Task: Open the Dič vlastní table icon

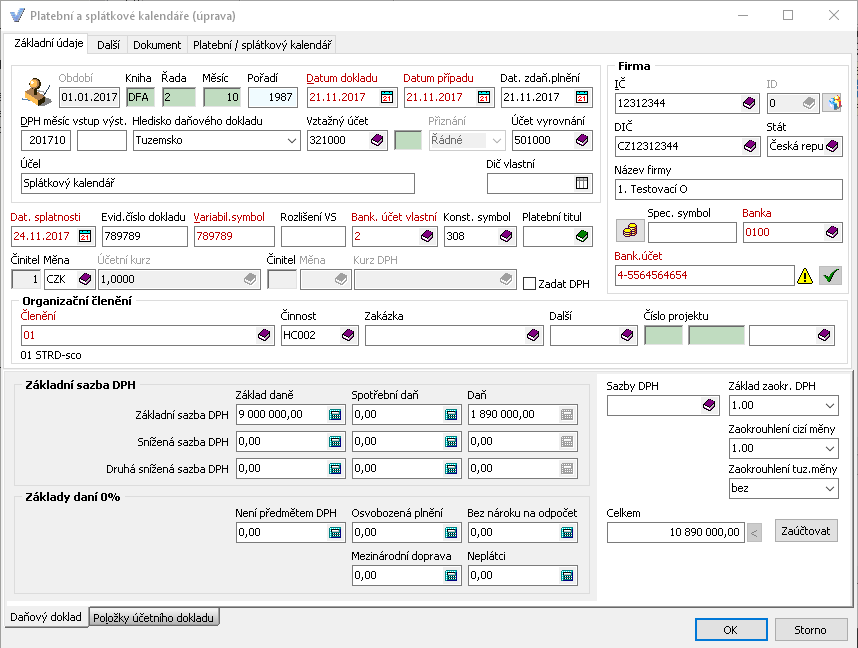Action: 582,183
